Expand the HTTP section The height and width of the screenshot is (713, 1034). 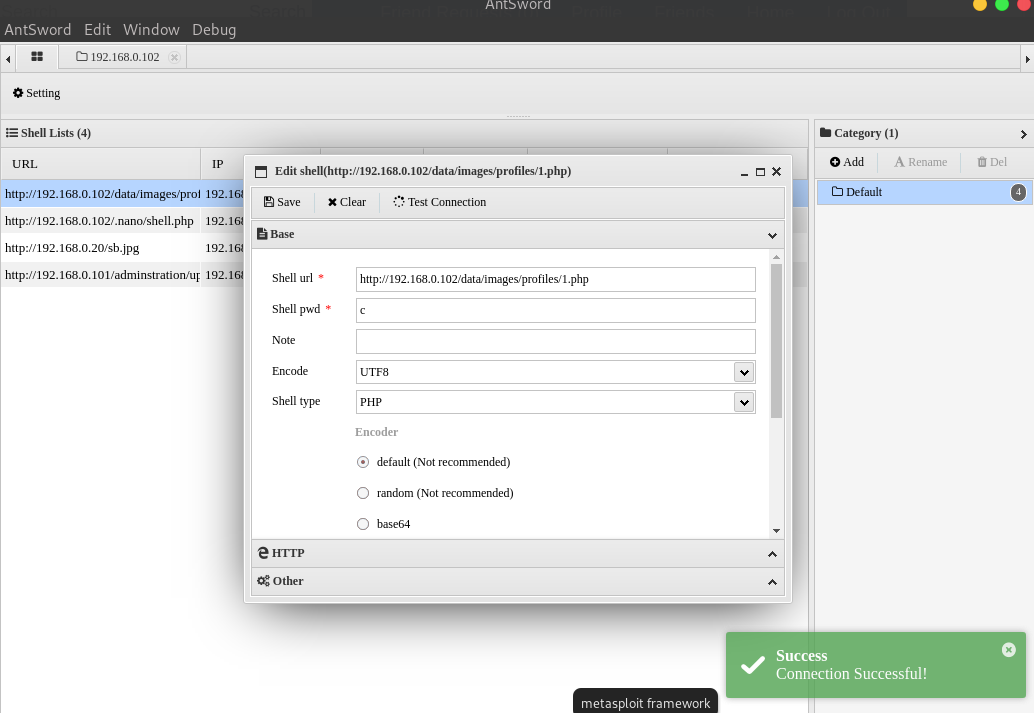point(772,554)
